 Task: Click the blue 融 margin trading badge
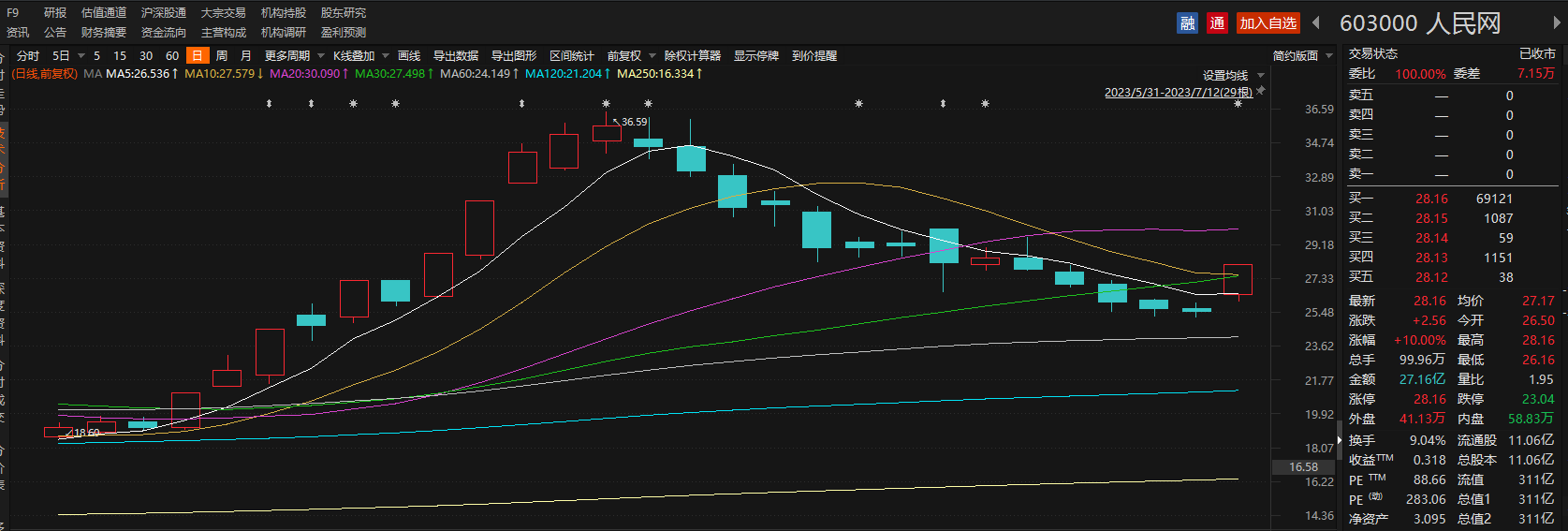click(x=1187, y=23)
